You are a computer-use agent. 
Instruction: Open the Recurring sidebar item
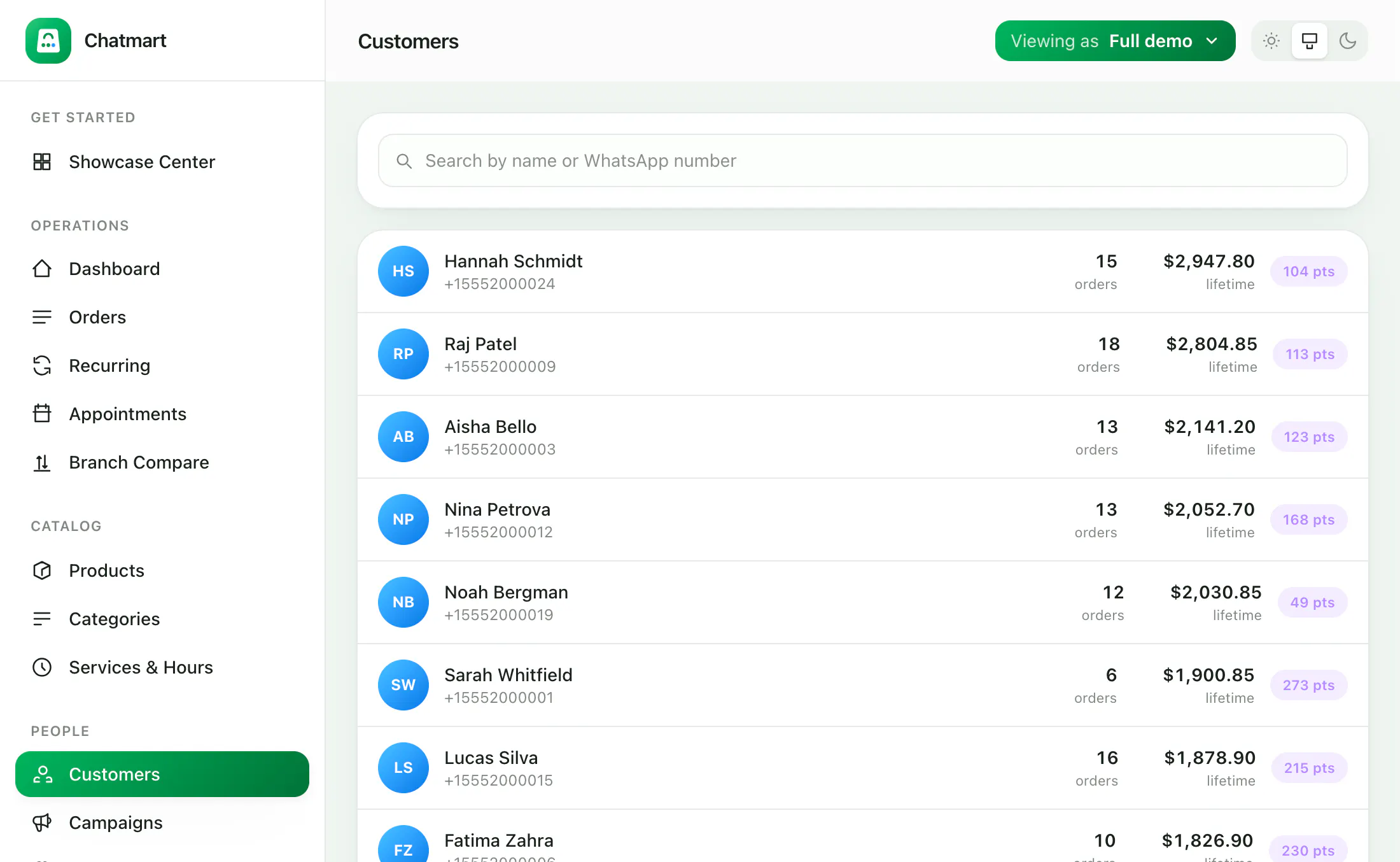click(162, 365)
